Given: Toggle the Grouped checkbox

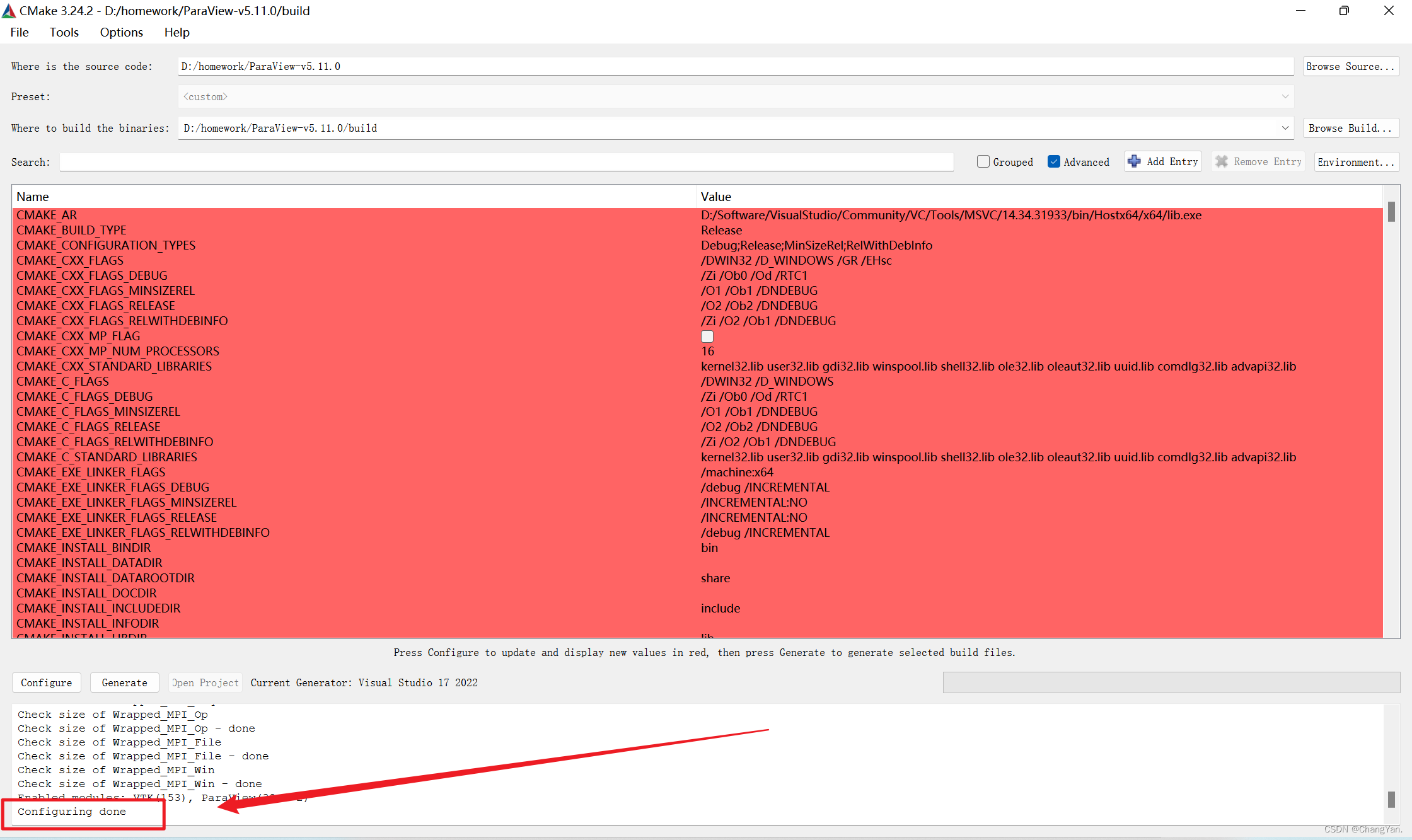Looking at the screenshot, I should coord(983,161).
